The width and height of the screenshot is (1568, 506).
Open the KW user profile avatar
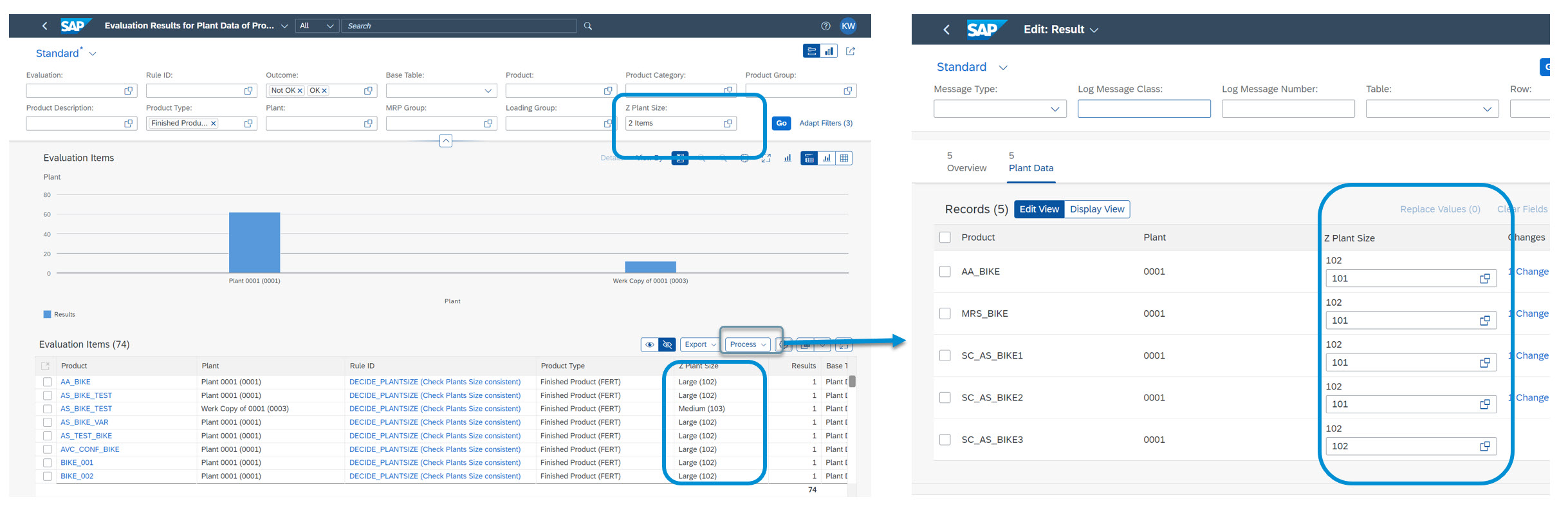[849, 26]
